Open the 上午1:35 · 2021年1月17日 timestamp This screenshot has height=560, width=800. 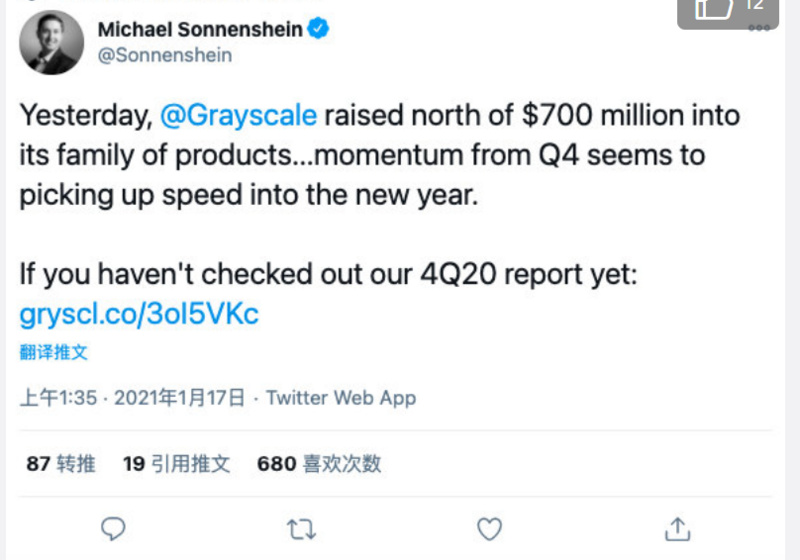[132, 398]
